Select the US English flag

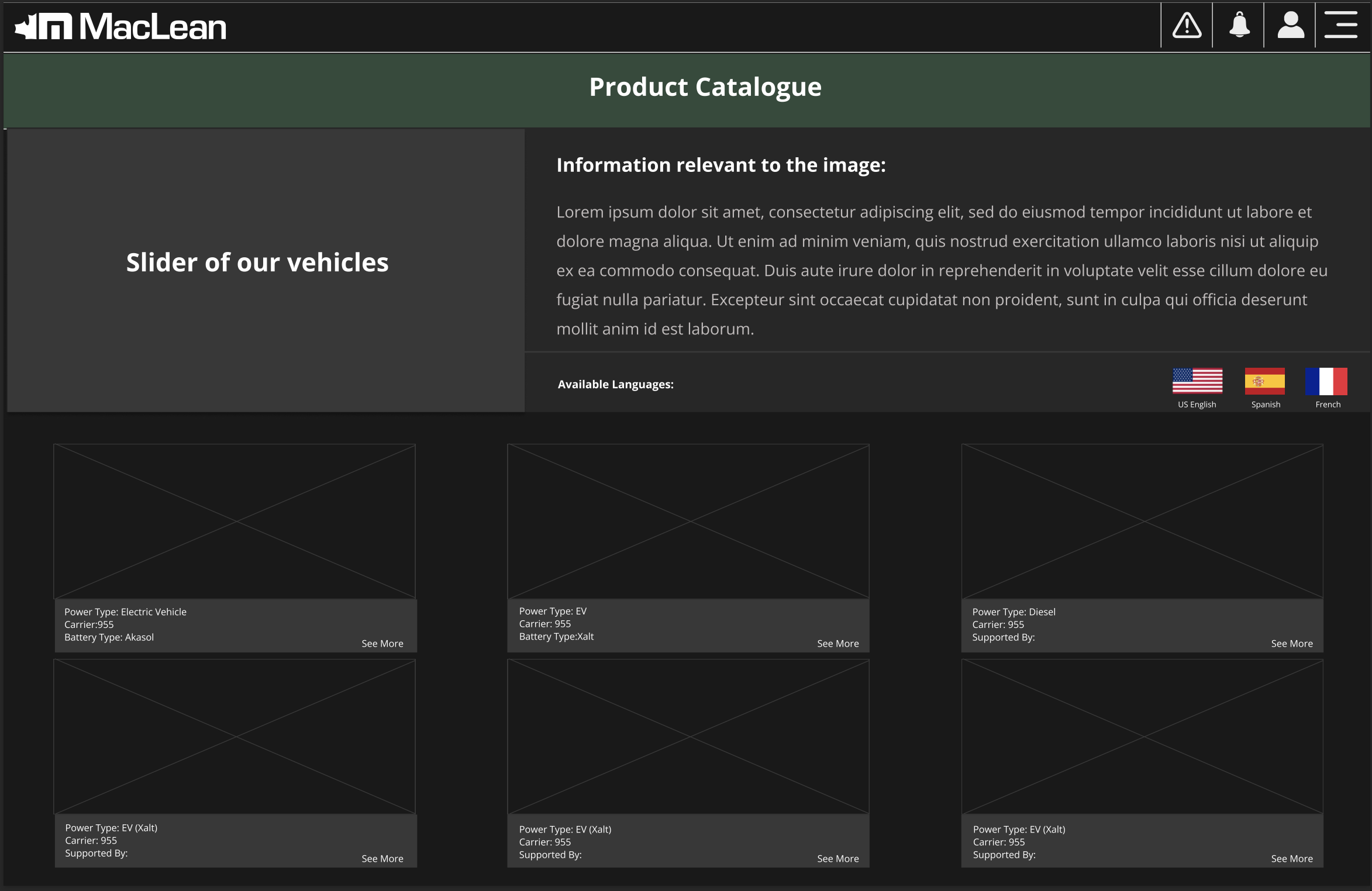coord(1197,381)
